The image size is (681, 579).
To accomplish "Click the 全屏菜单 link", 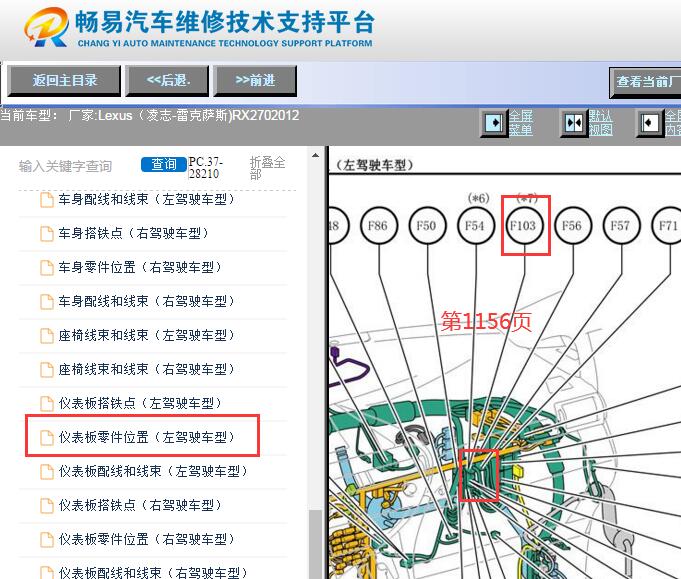I will pos(520,123).
